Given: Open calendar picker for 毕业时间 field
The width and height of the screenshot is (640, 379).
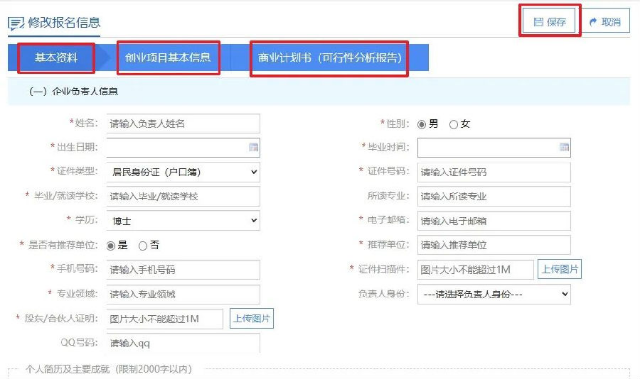Looking at the screenshot, I should click(x=564, y=147).
